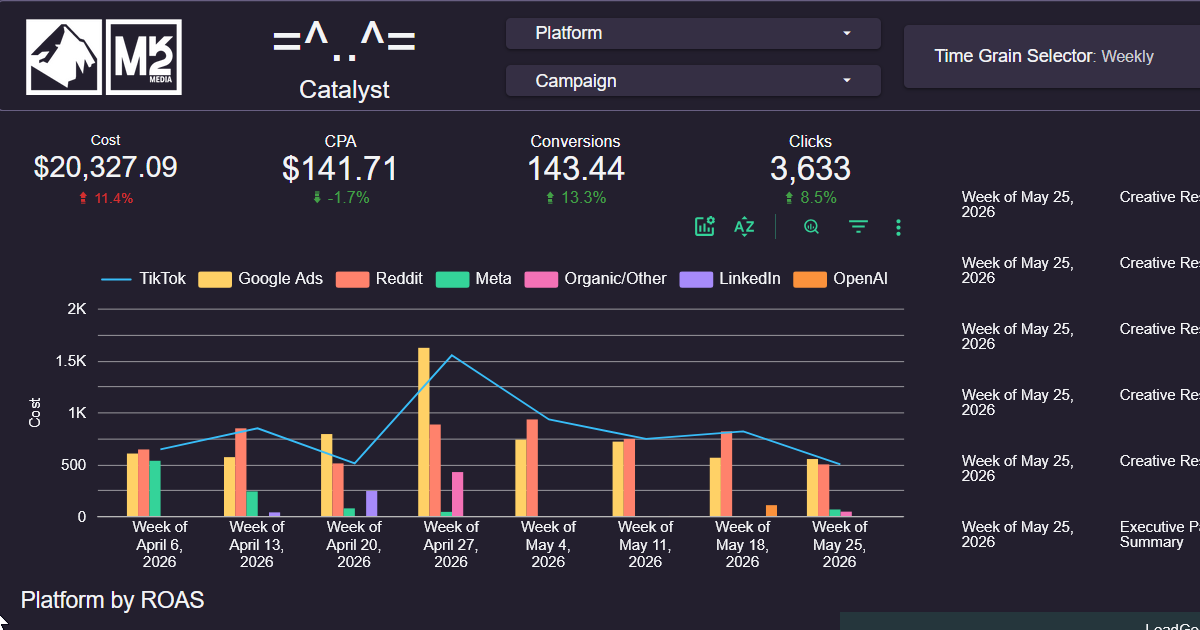Open the Time Grain Selector control
The height and width of the screenshot is (630, 1200).
pyautogui.click(x=1052, y=57)
